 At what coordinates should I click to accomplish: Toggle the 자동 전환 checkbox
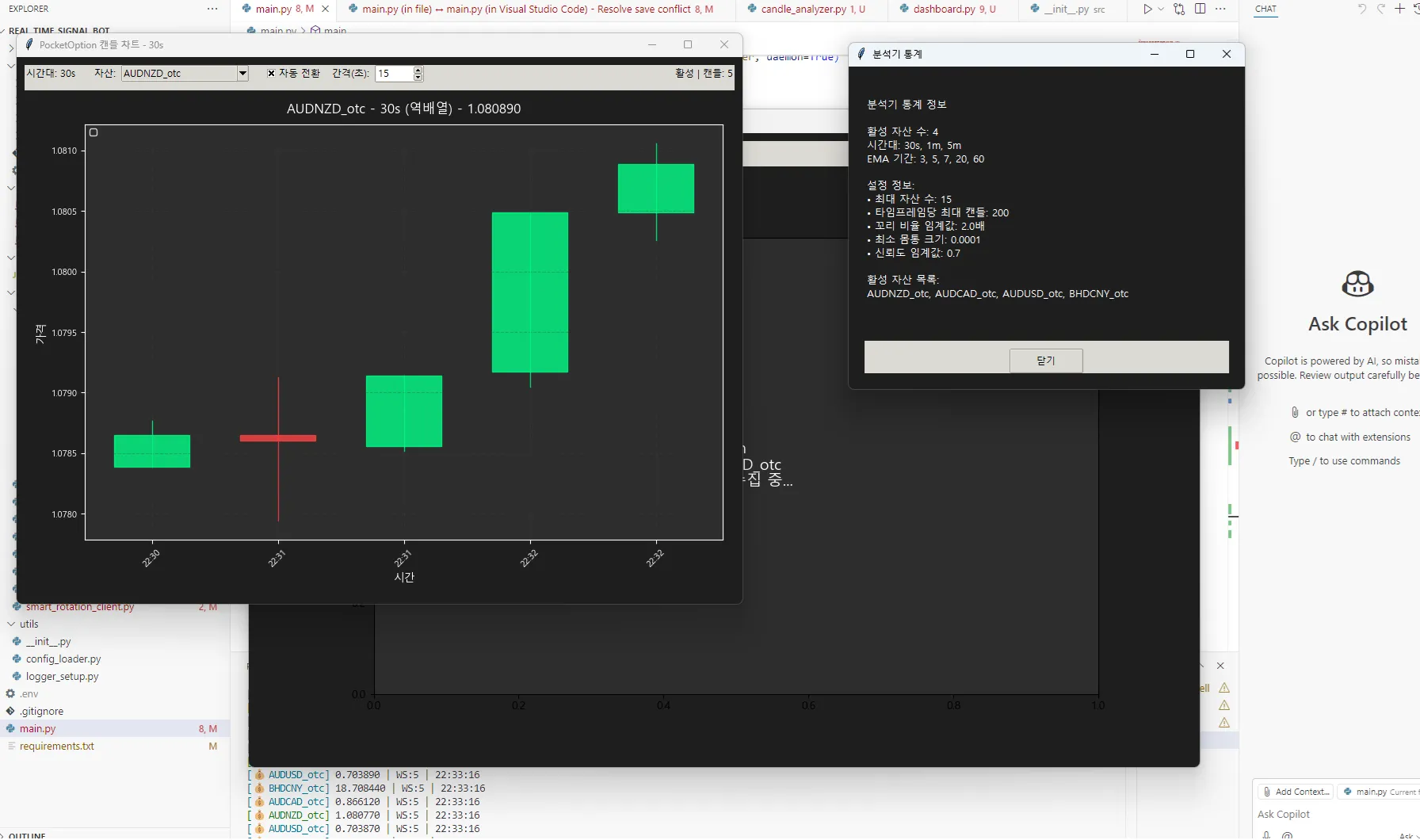pyautogui.click(x=271, y=73)
